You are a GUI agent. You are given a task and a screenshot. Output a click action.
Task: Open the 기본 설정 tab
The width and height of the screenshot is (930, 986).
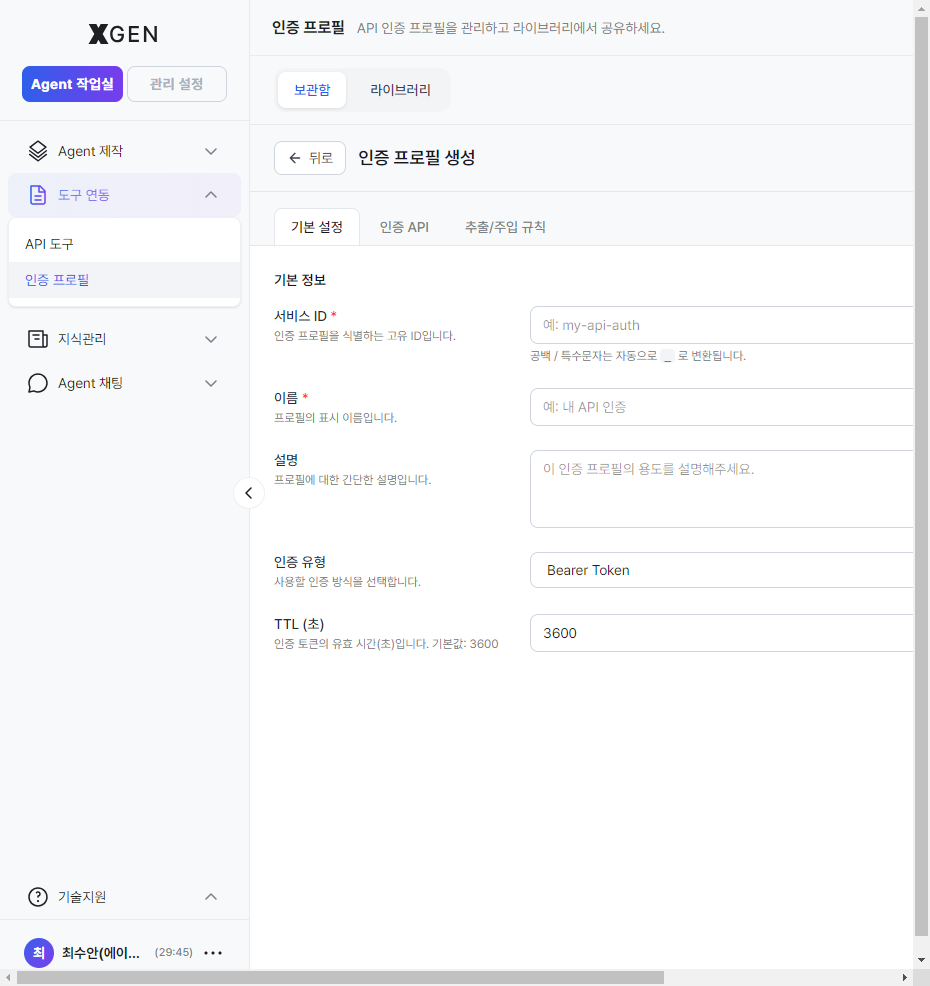click(x=317, y=227)
